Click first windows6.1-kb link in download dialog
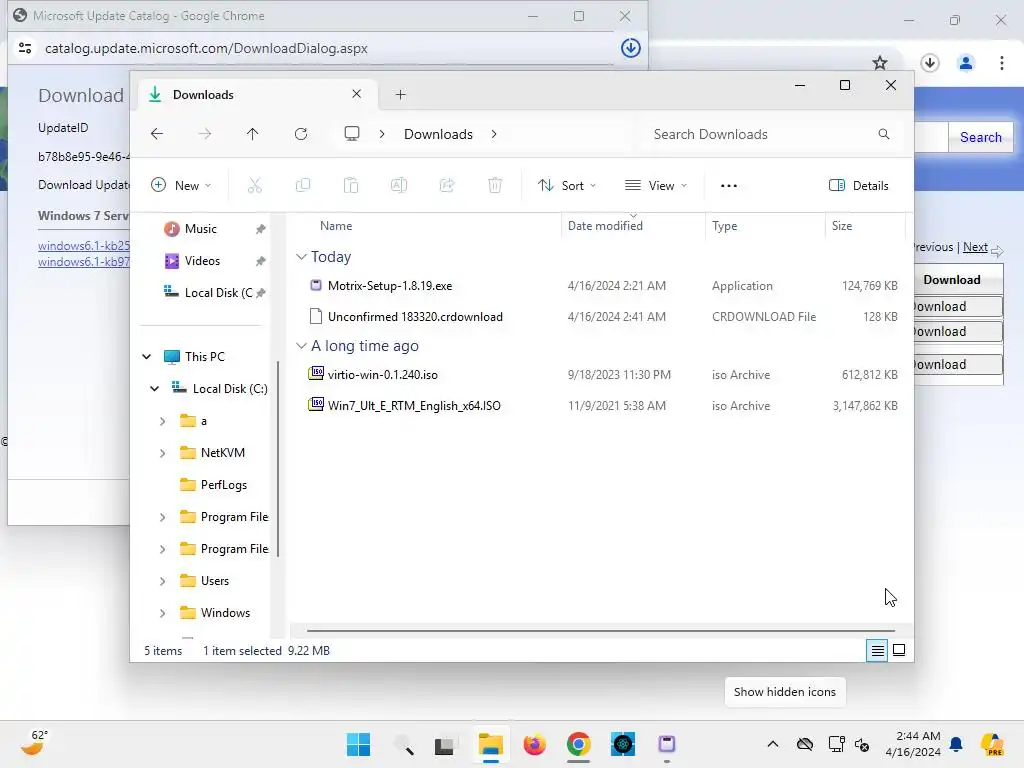Screen dimensions: 1024x768 pos(84,246)
